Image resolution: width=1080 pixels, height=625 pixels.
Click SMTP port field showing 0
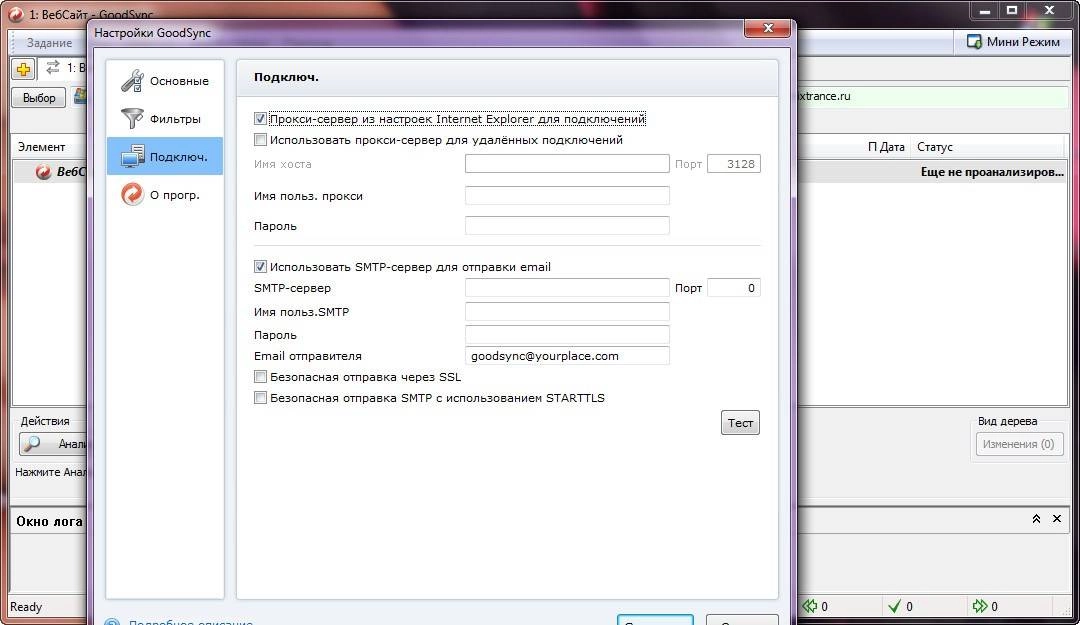point(734,287)
